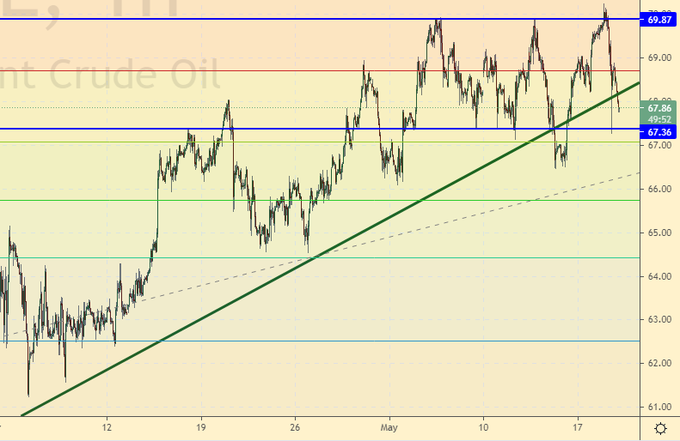Select the upper blue horizontal line at 69.87

[300, 20]
